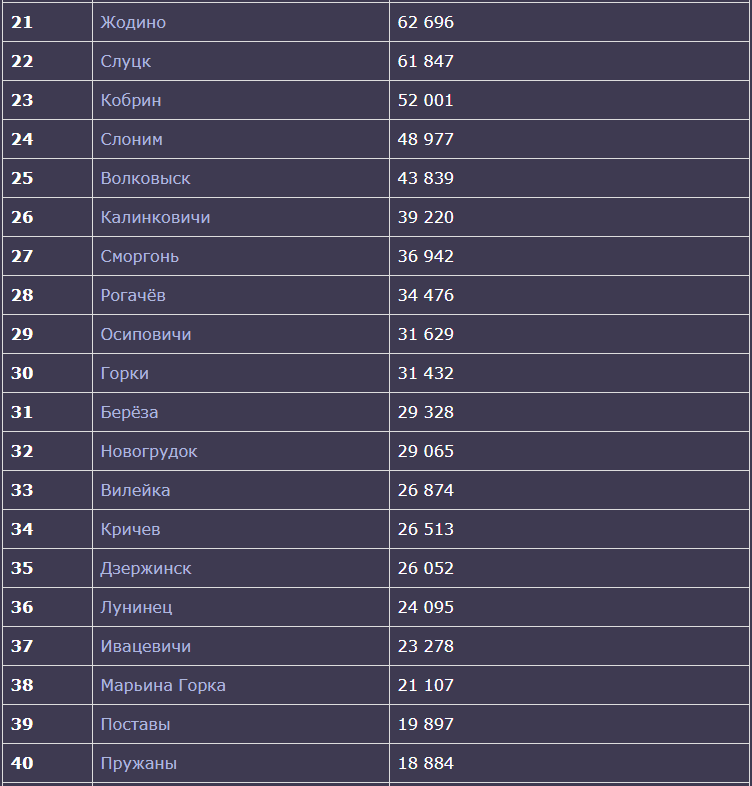Image resolution: width=752 pixels, height=786 pixels.
Task: Click the Калинковичи link
Action: (x=155, y=218)
